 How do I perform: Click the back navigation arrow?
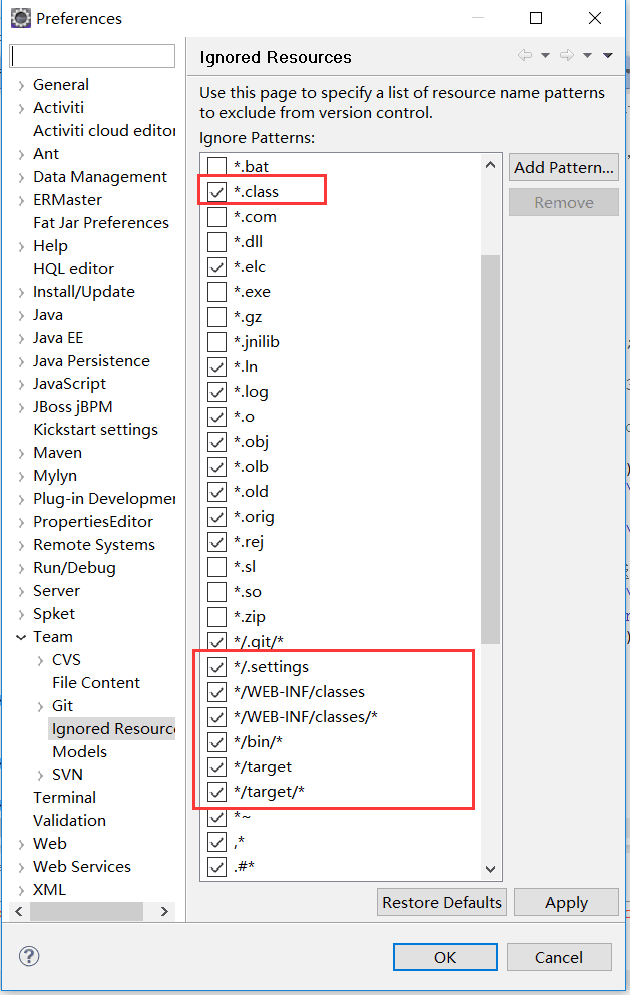(x=525, y=56)
